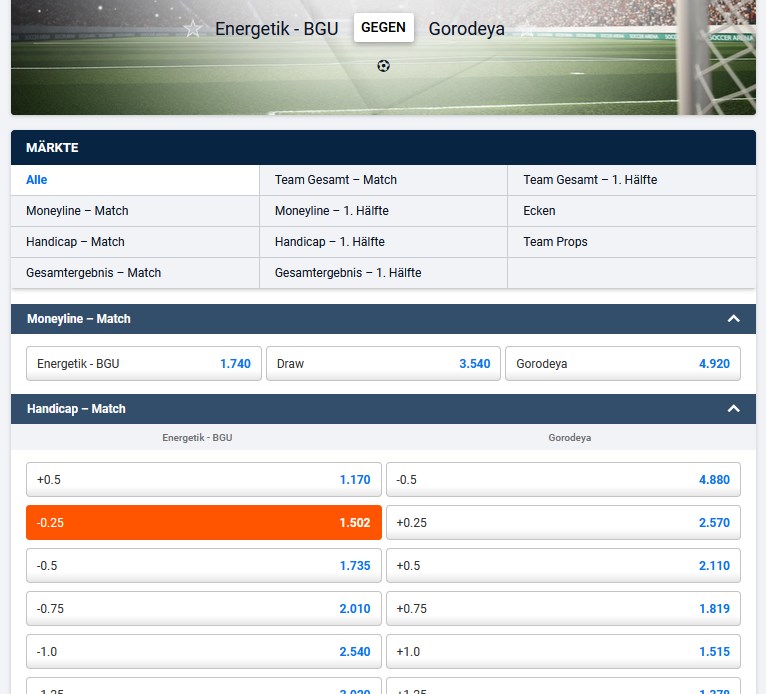Switch to Team Gesamt – Match tab
The image size is (766, 694).
point(383,180)
